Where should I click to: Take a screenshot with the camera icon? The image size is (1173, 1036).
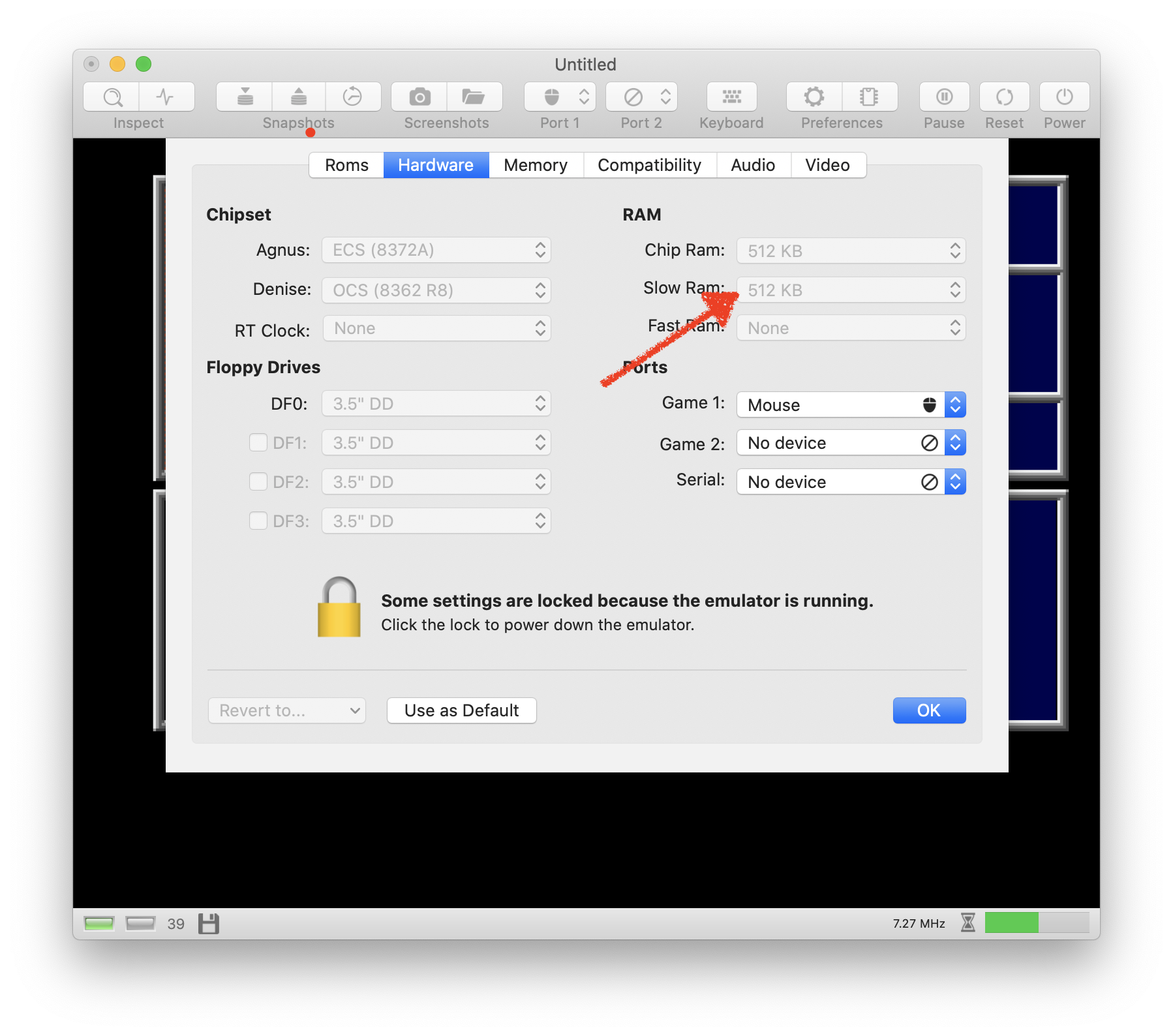click(419, 97)
